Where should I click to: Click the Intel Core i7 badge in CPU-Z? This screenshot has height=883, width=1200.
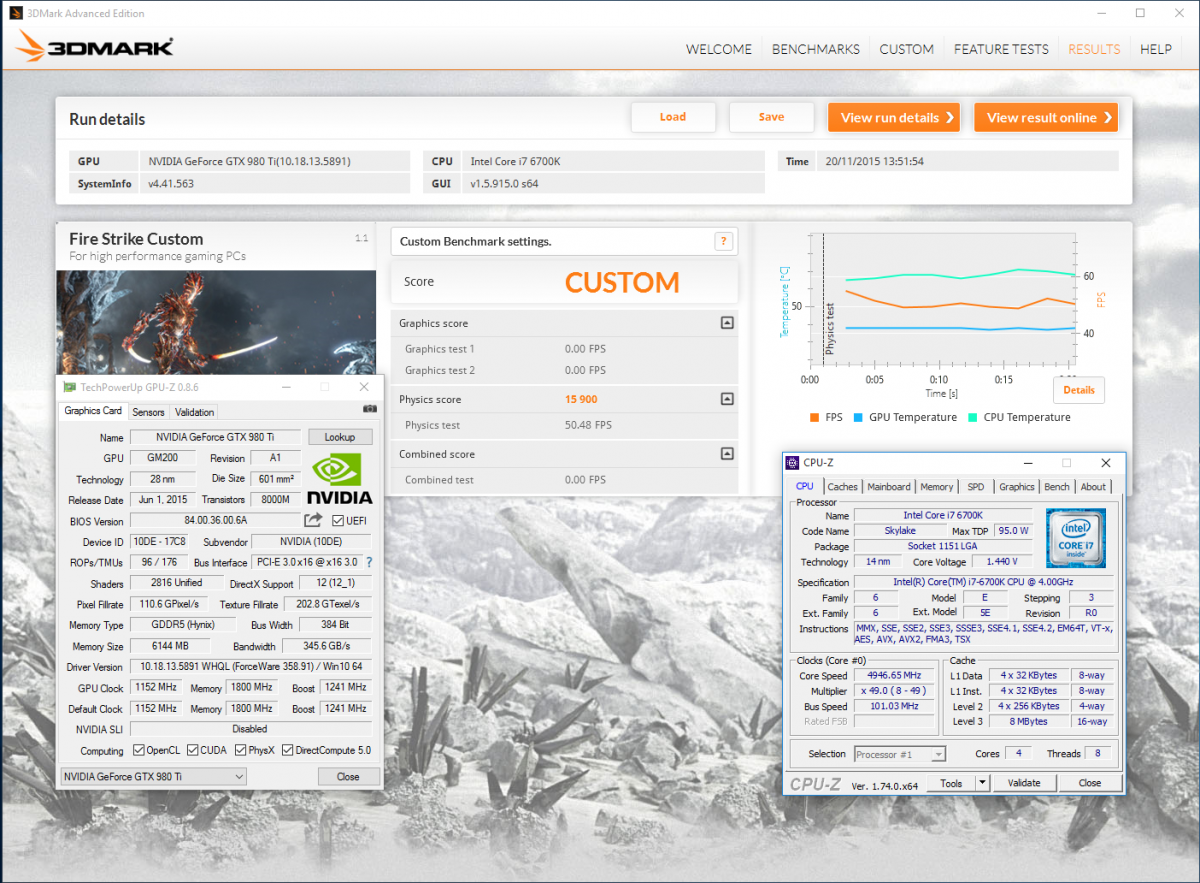point(1077,537)
